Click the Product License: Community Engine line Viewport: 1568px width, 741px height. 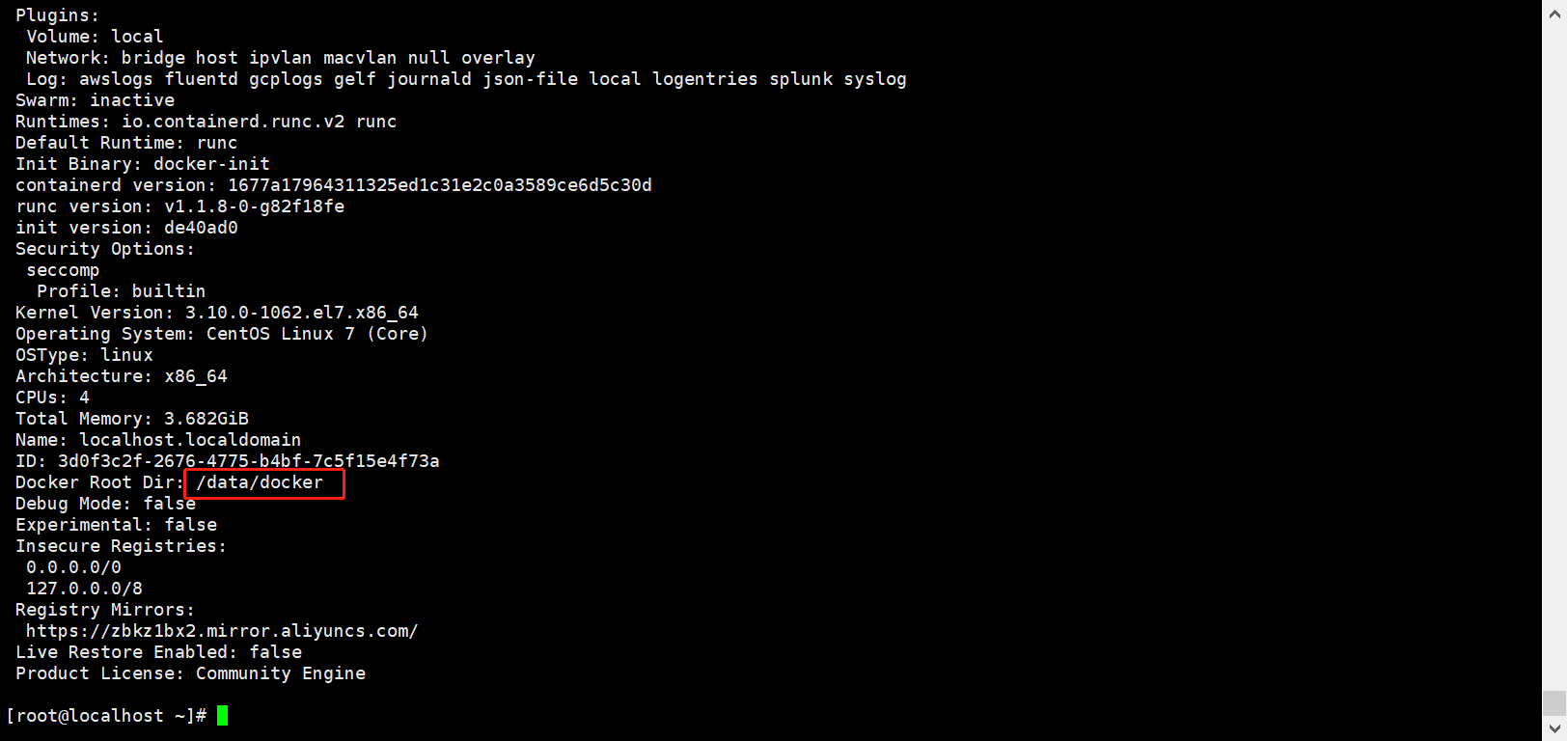[x=190, y=673]
